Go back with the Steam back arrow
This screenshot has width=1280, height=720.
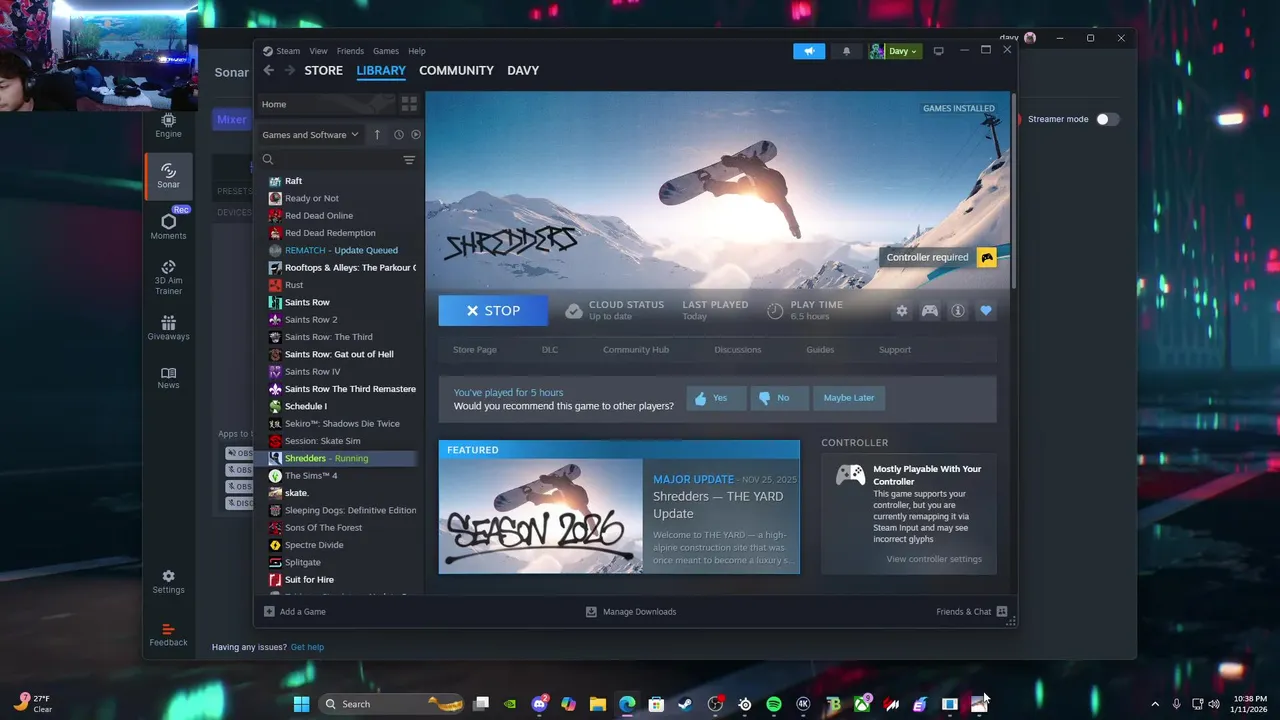pyautogui.click(x=268, y=70)
